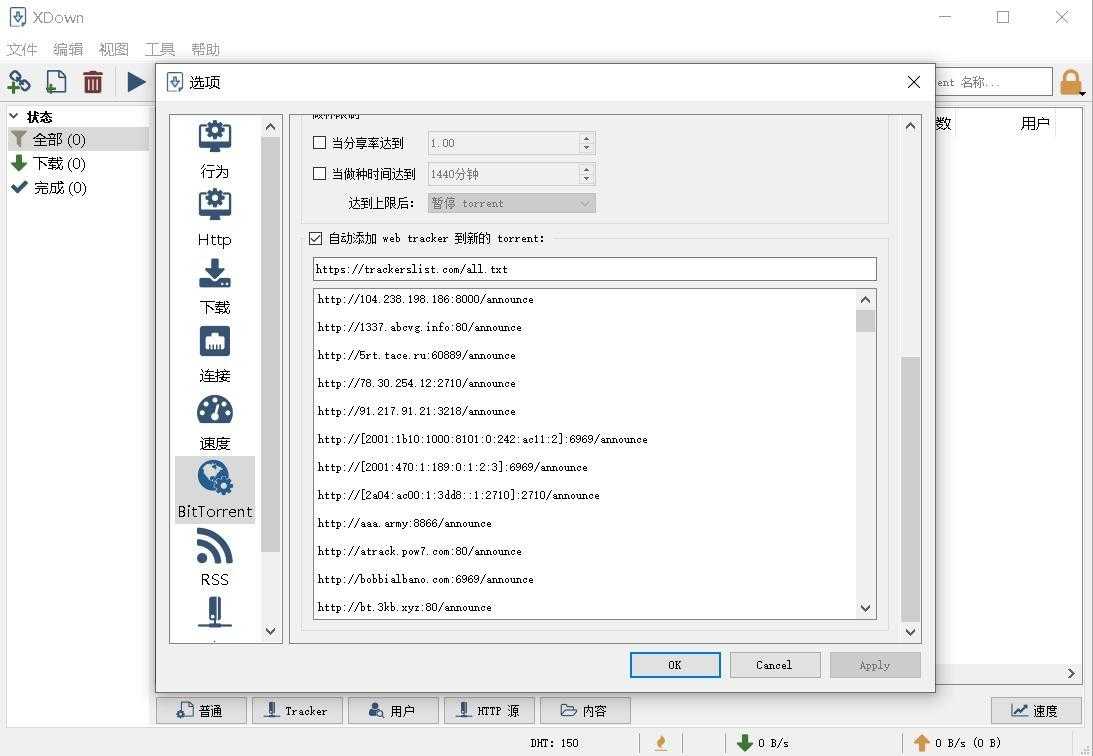
Task: Click the add new download link icon
Action: (20, 82)
